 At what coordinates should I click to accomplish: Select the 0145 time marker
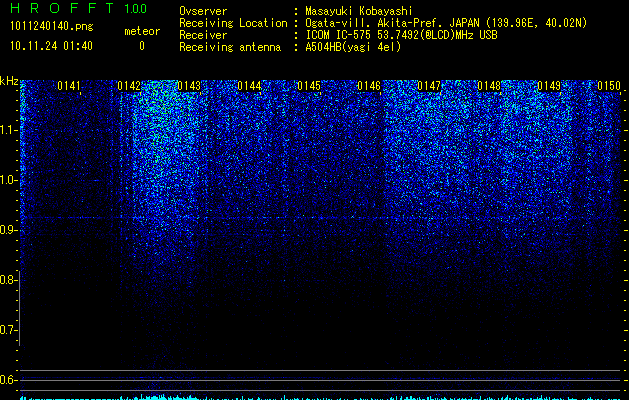[x=309, y=86]
